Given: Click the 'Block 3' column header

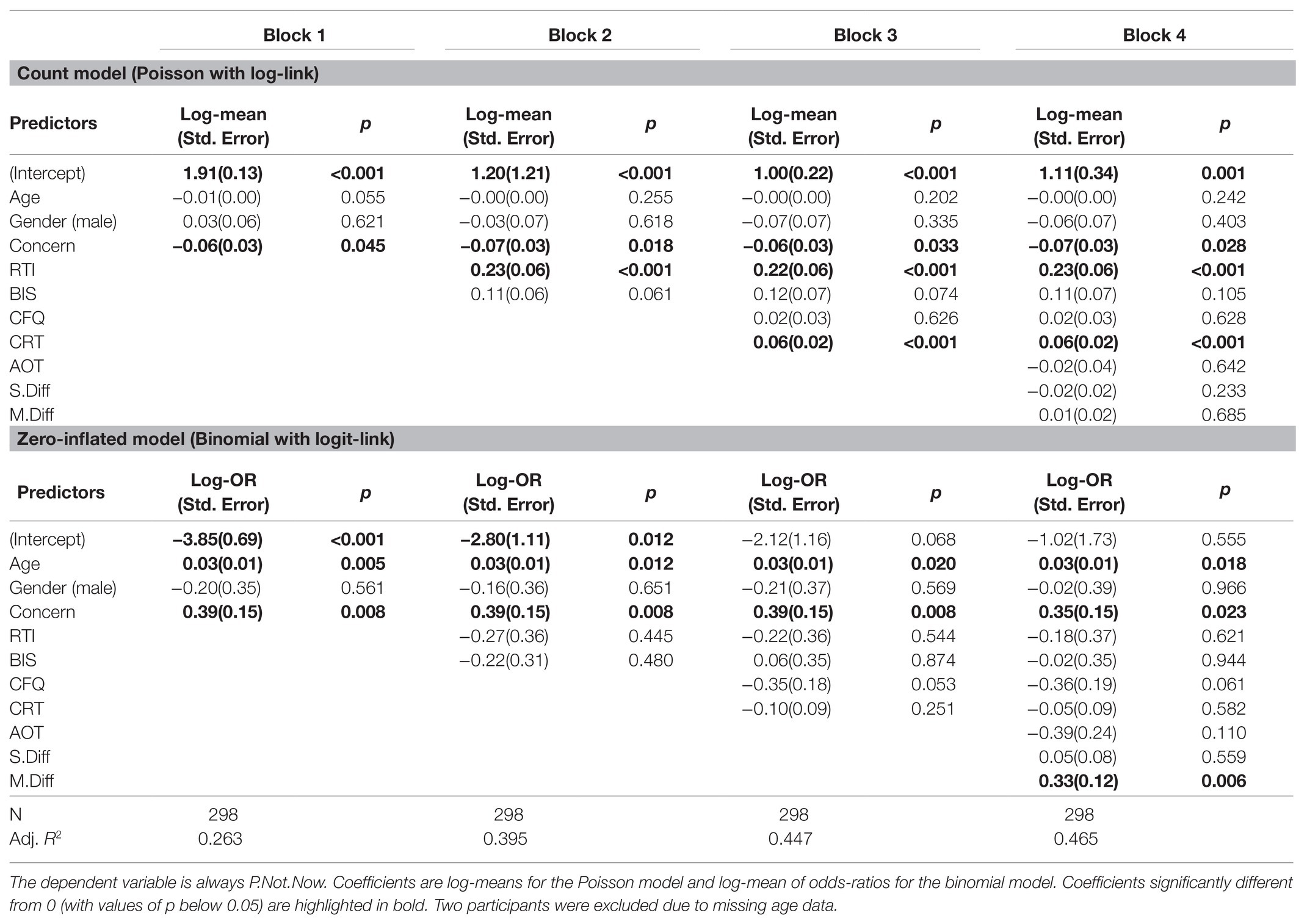Looking at the screenshot, I should [x=865, y=35].
